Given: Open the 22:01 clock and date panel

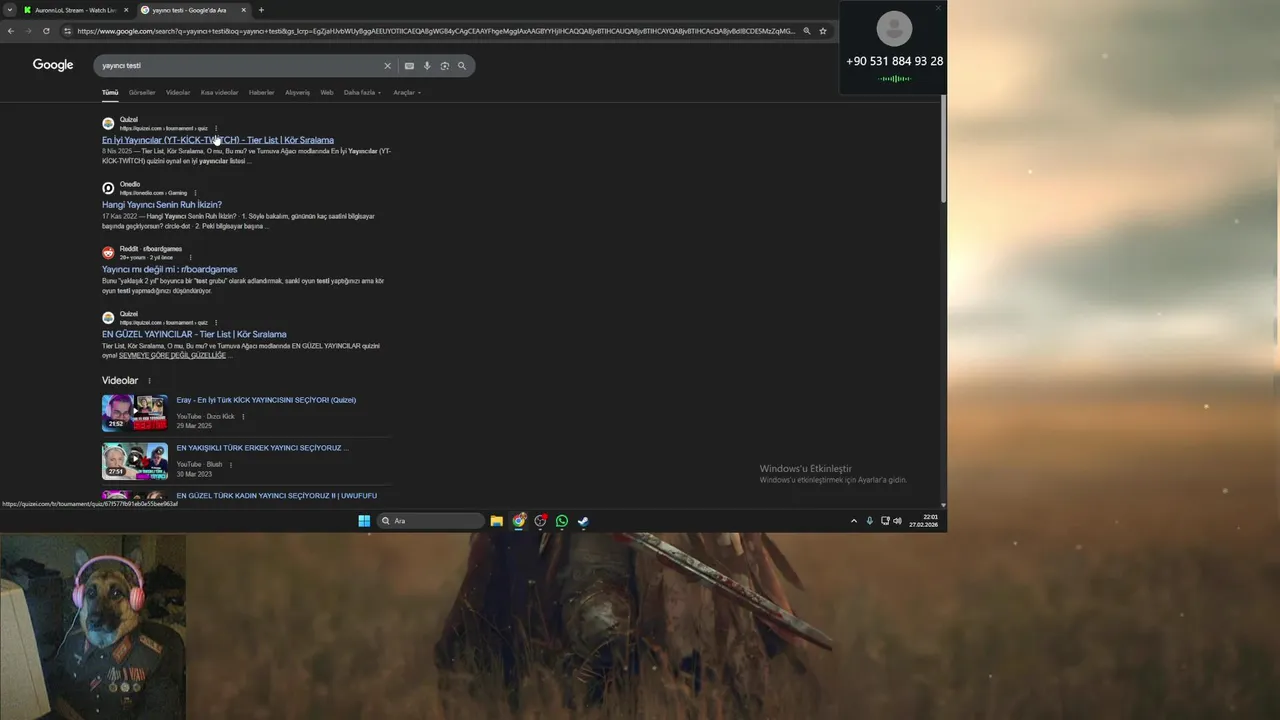Looking at the screenshot, I should 924,521.
